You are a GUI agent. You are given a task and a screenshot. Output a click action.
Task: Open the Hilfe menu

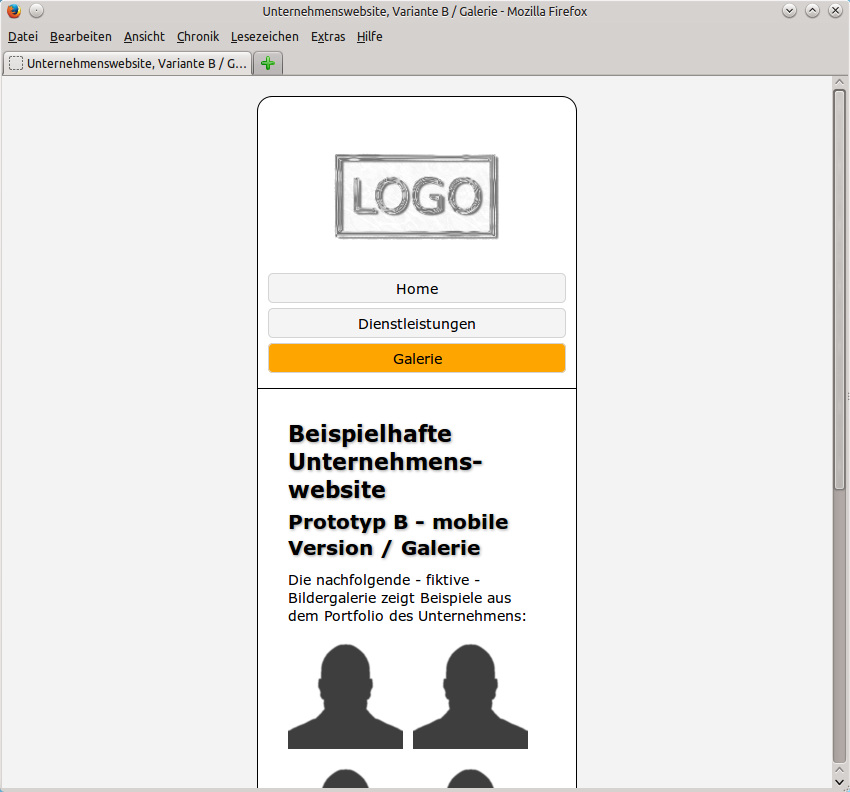[370, 36]
